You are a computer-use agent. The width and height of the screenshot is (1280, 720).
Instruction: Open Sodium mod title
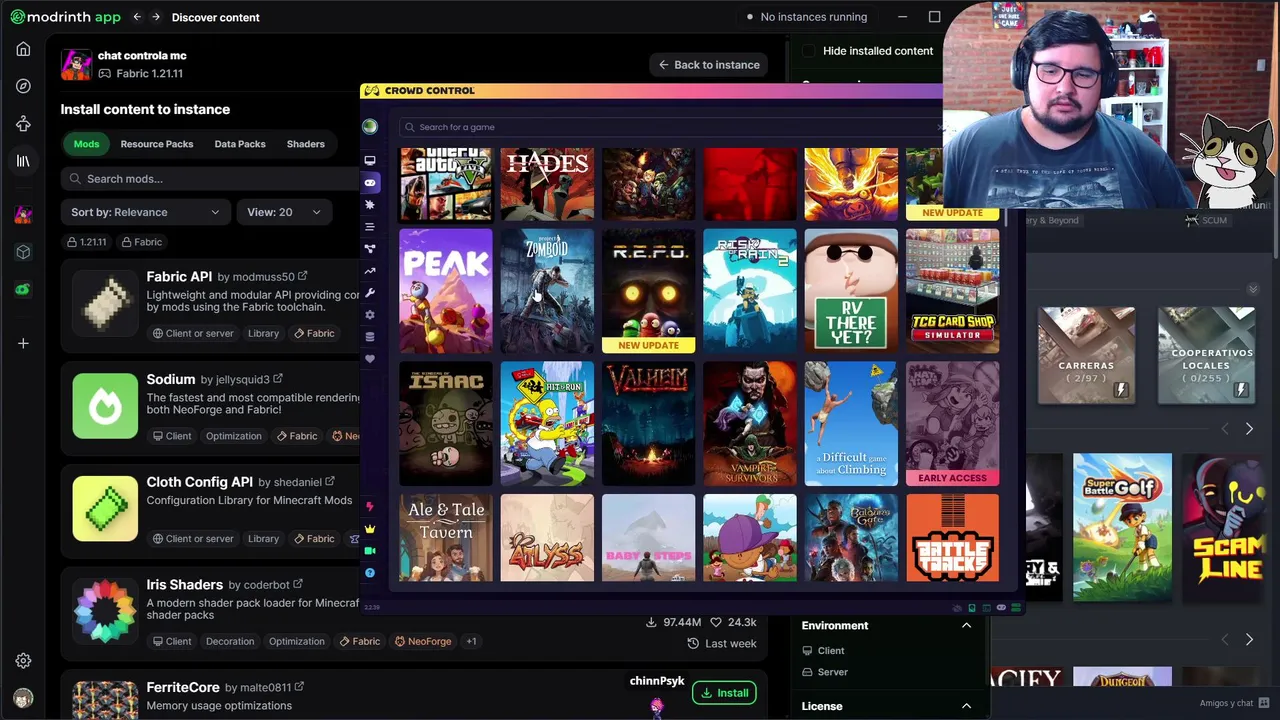(x=171, y=379)
